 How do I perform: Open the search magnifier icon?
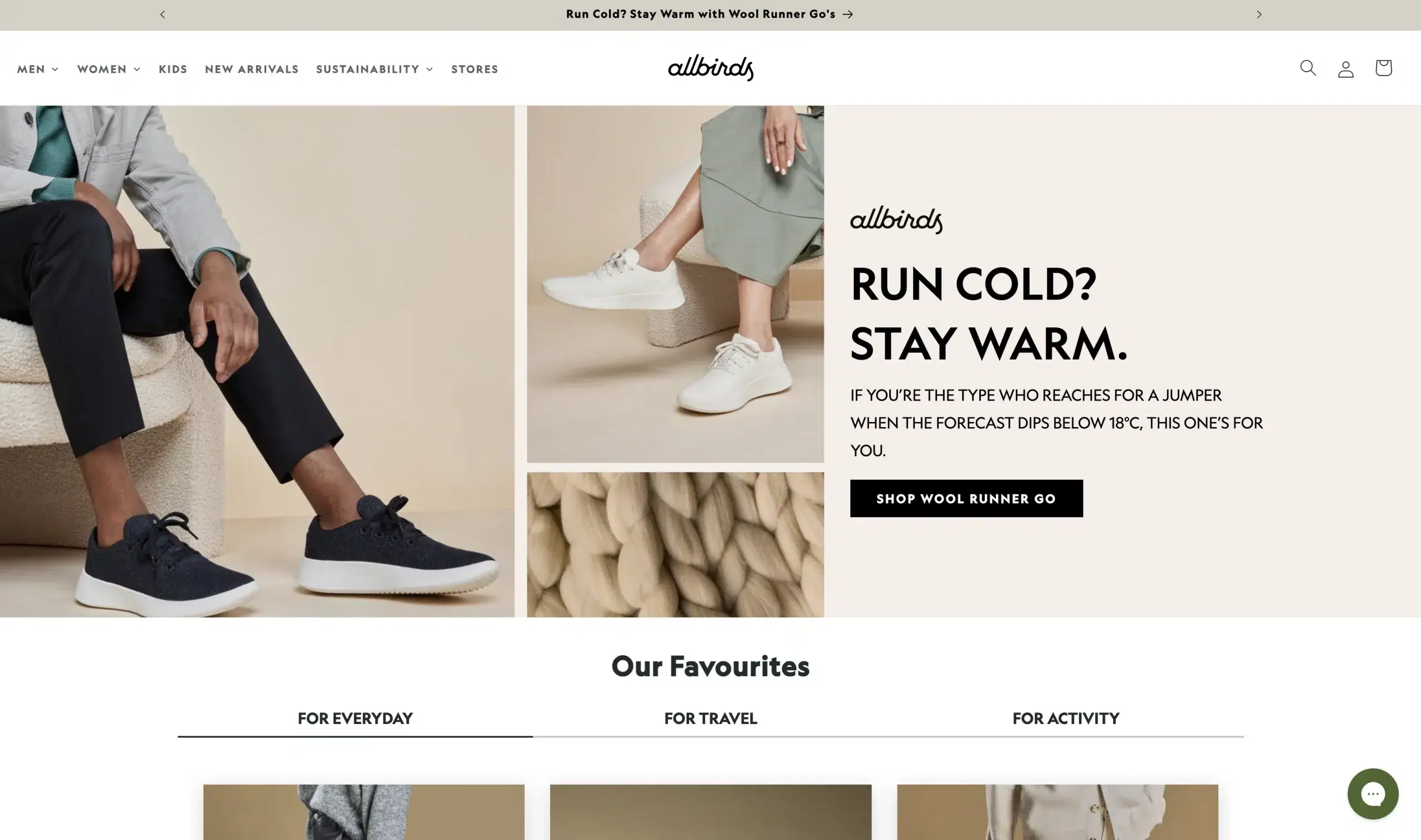tap(1308, 68)
